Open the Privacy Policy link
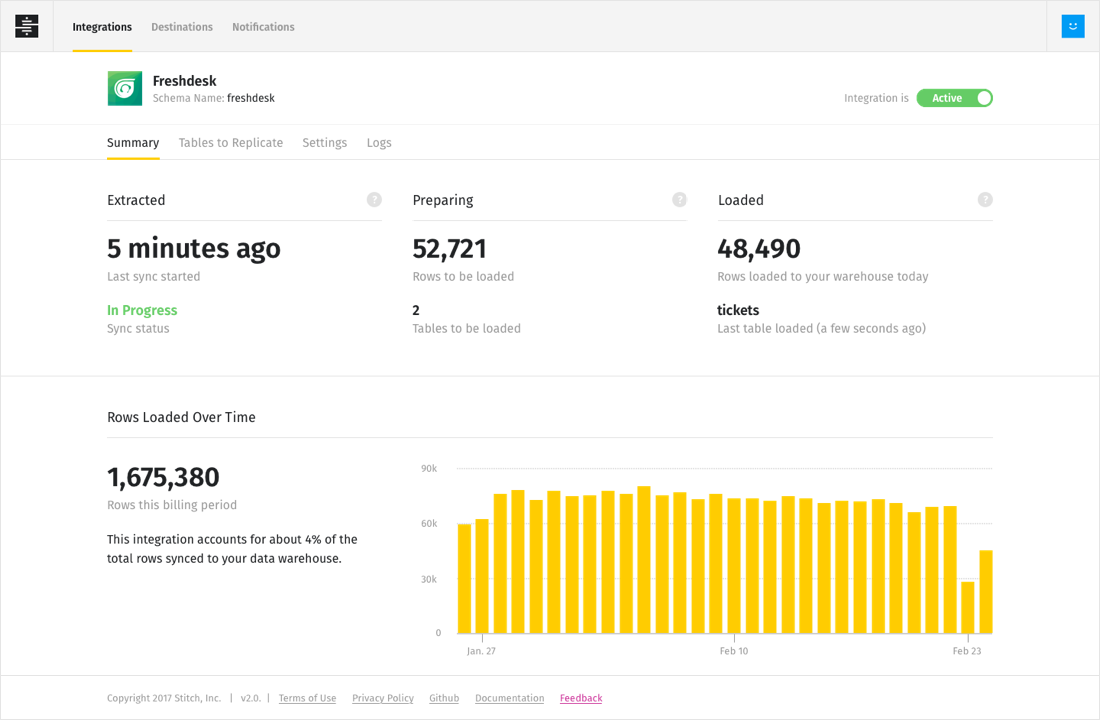Viewport: 1100px width, 720px height. [x=383, y=698]
